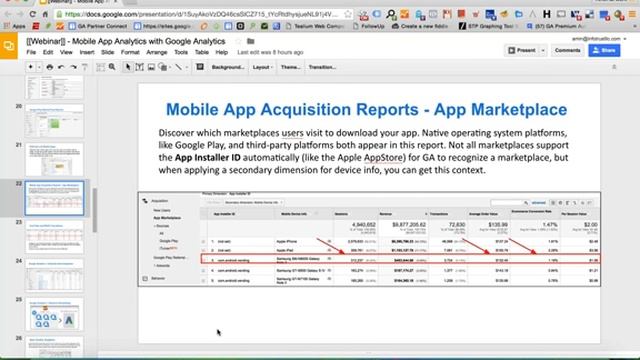Click Background button
Screen dimensions: 640x360
point(228,67)
